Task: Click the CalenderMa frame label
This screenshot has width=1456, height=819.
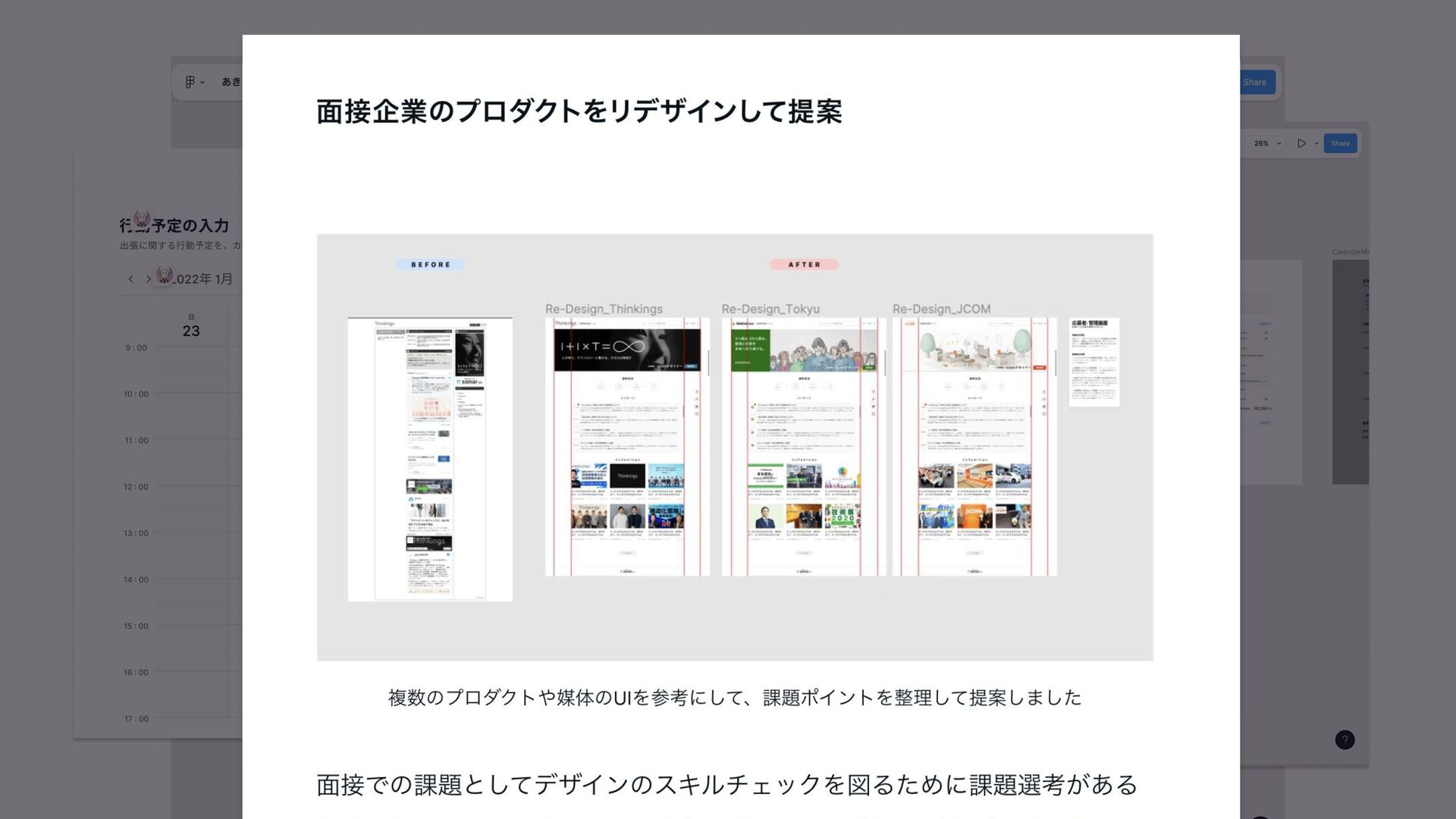Action: pyautogui.click(x=1350, y=252)
